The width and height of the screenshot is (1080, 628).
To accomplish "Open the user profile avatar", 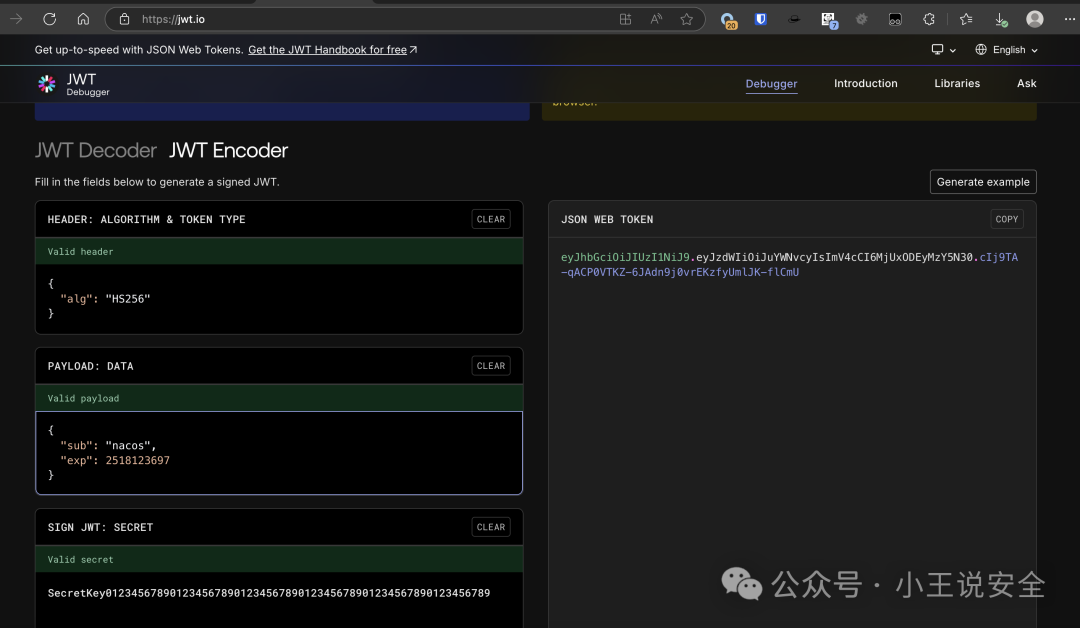I will tap(1035, 19).
